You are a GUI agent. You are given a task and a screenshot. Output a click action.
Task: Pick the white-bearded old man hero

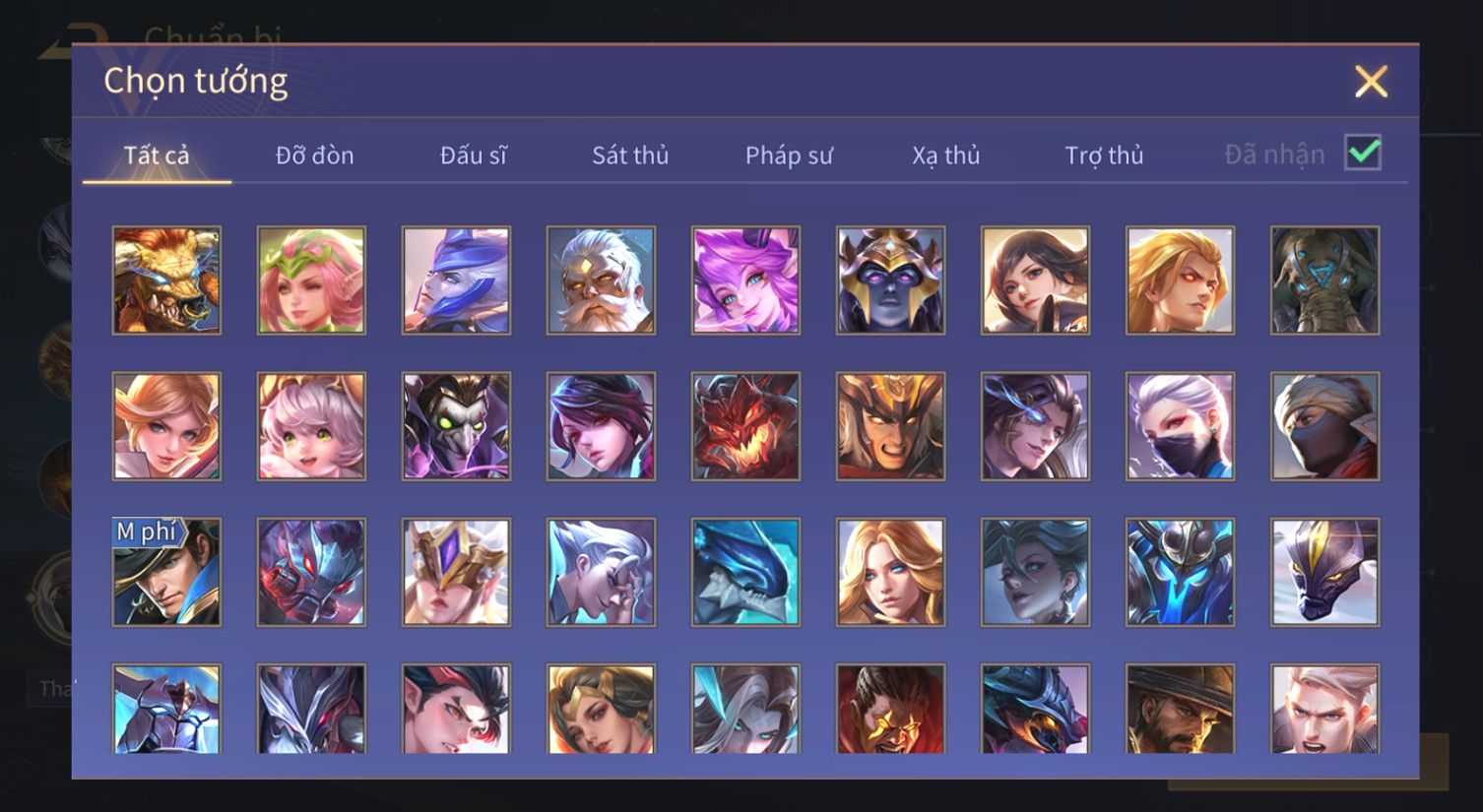click(601, 281)
